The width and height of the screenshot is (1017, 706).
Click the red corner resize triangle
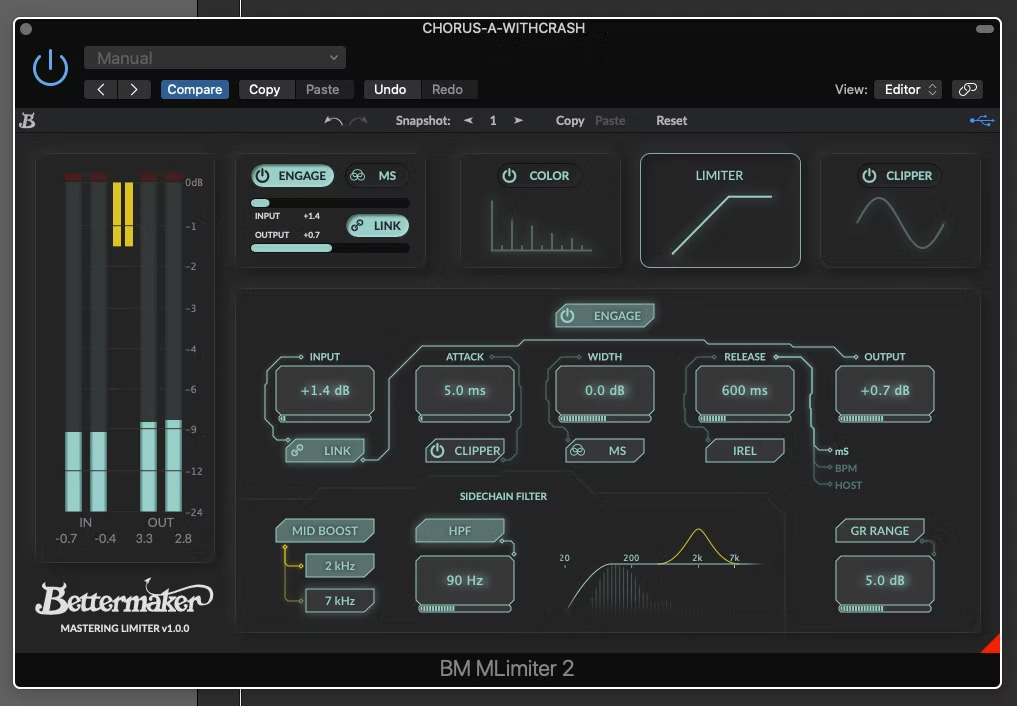992,644
